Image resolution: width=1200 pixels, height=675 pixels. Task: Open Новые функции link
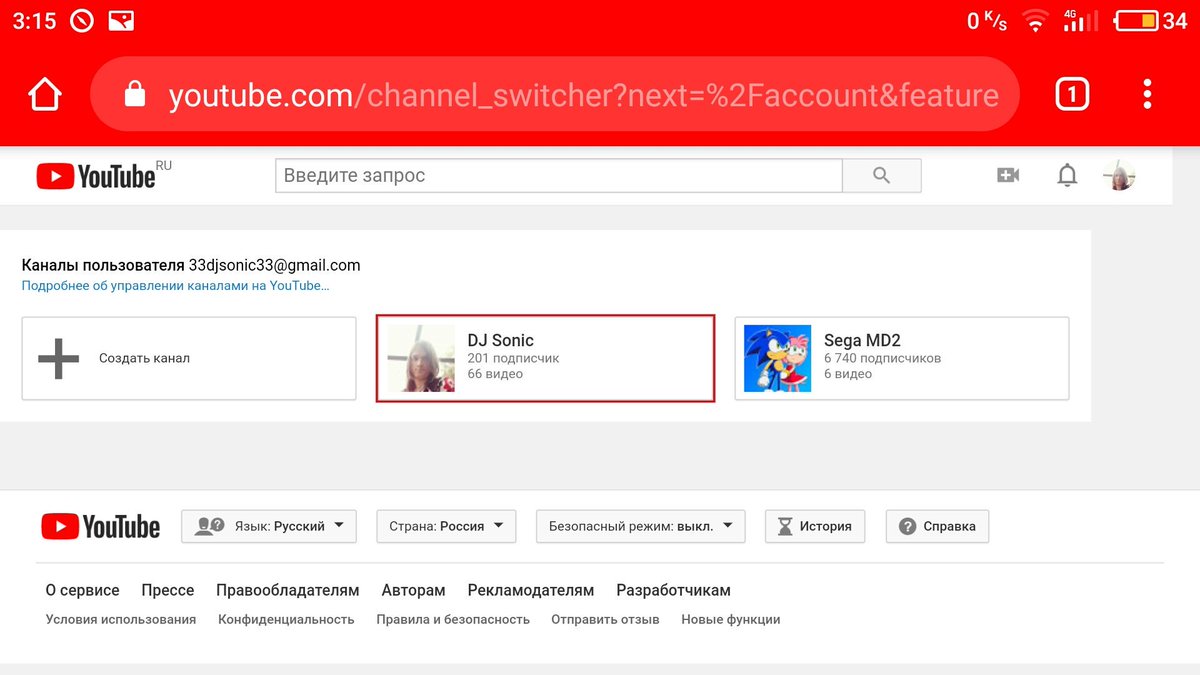[x=731, y=619]
